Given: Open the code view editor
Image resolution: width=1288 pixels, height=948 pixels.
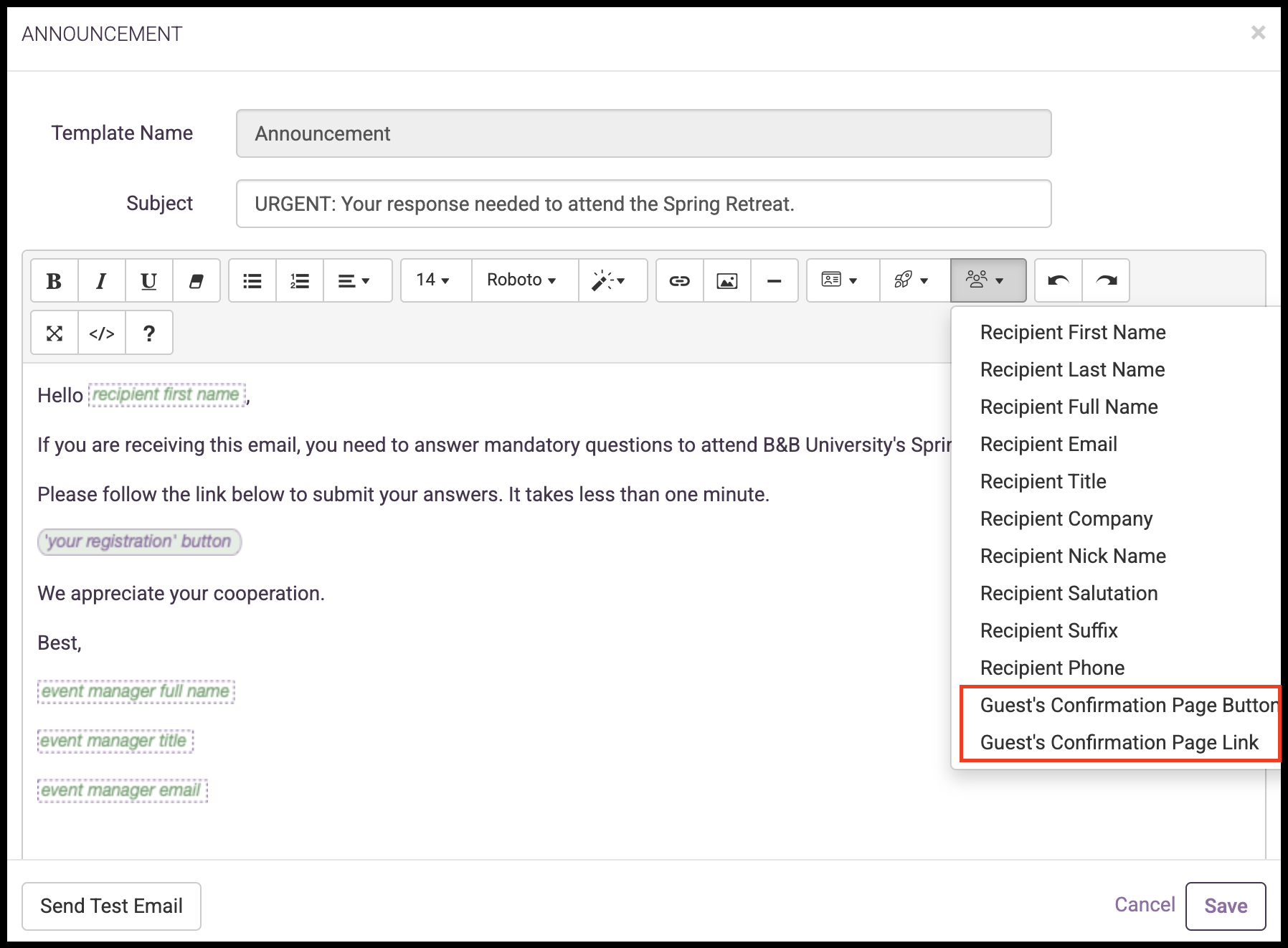Looking at the screenshot, I should pyautogui.click(x=102, y=333).
